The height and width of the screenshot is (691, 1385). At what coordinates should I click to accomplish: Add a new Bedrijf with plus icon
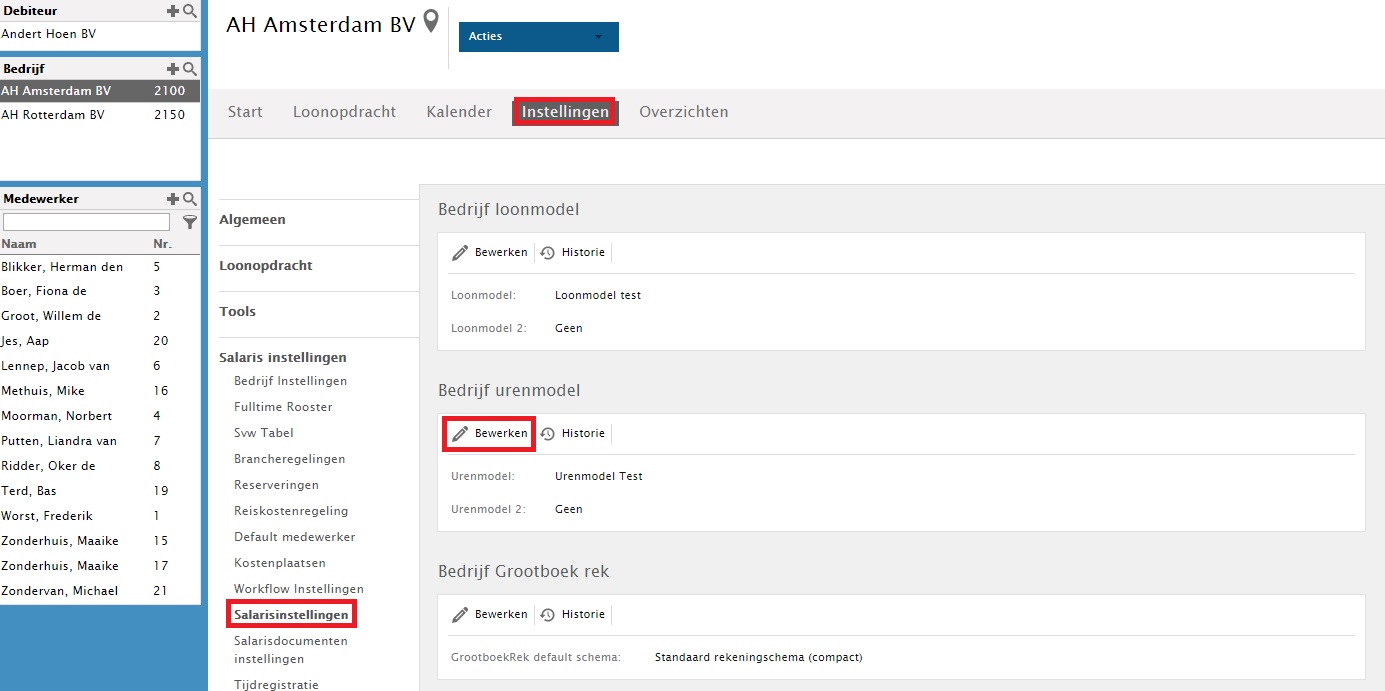click(173, 69)
